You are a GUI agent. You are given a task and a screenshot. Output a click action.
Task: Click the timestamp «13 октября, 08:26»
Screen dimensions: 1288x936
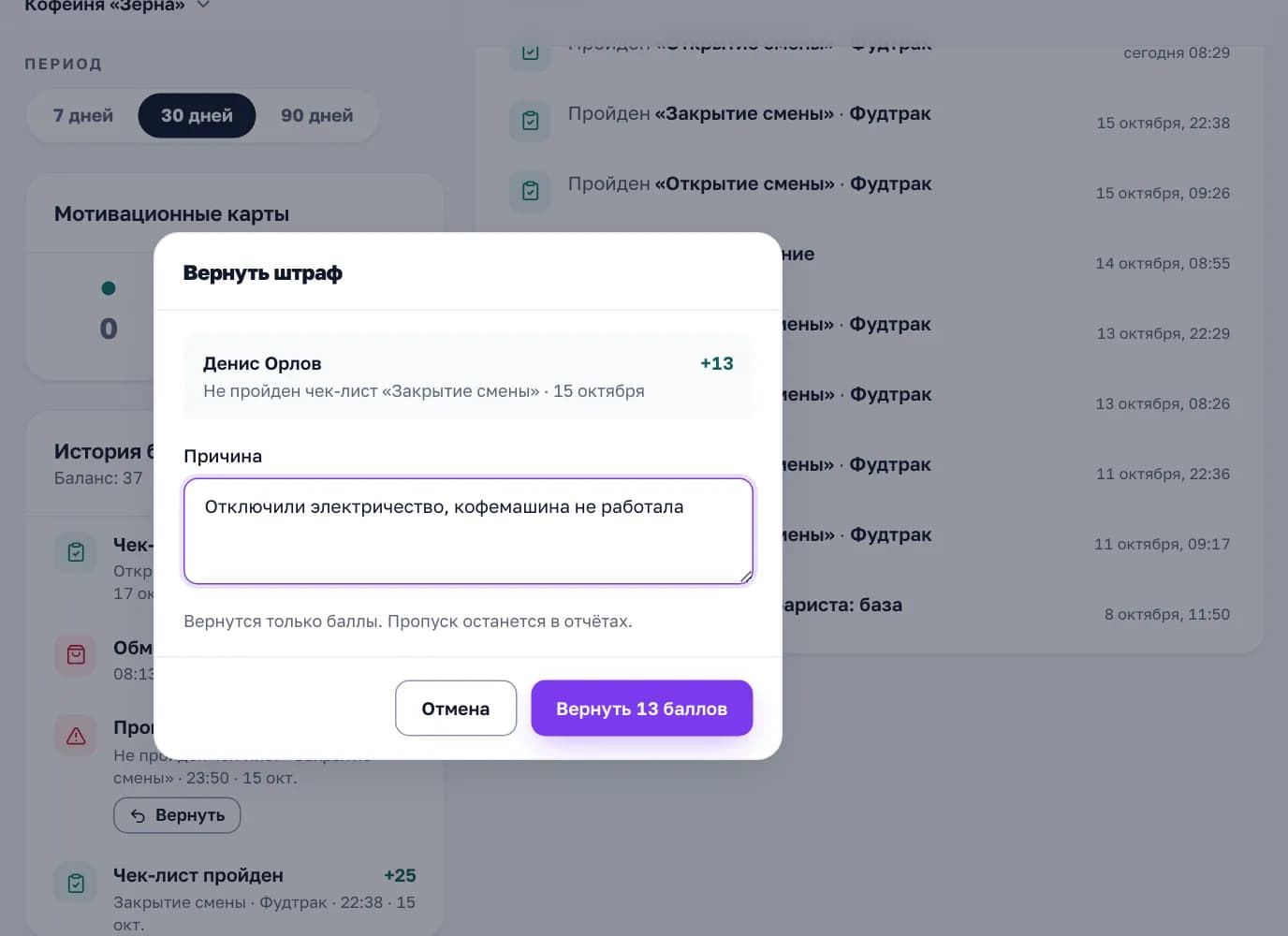click(x=1164, y=404)
